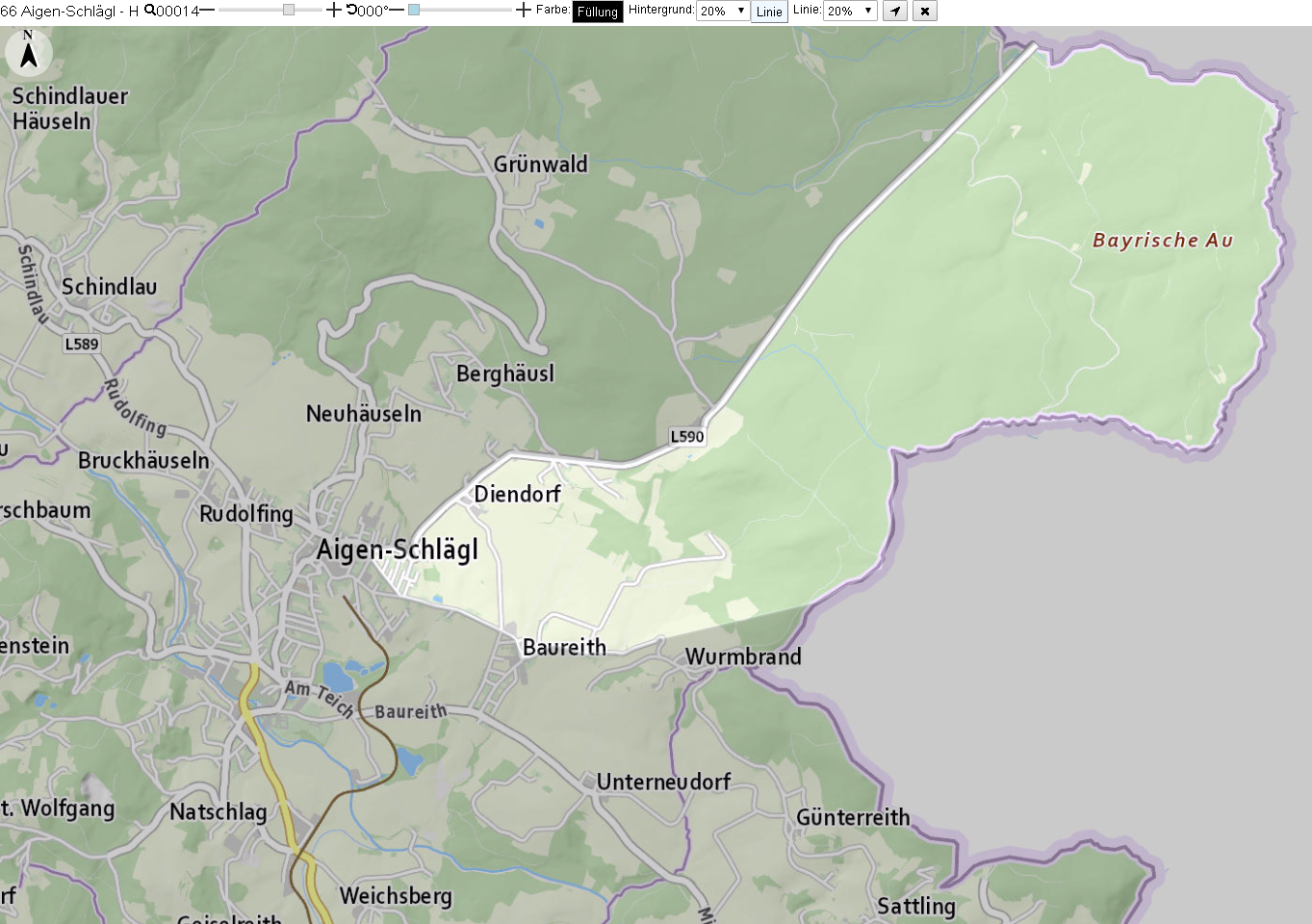Click the Aigen-Schlägl town label
The height and width of the screenshot is (924, 1312).
click(x=398, y=550)
